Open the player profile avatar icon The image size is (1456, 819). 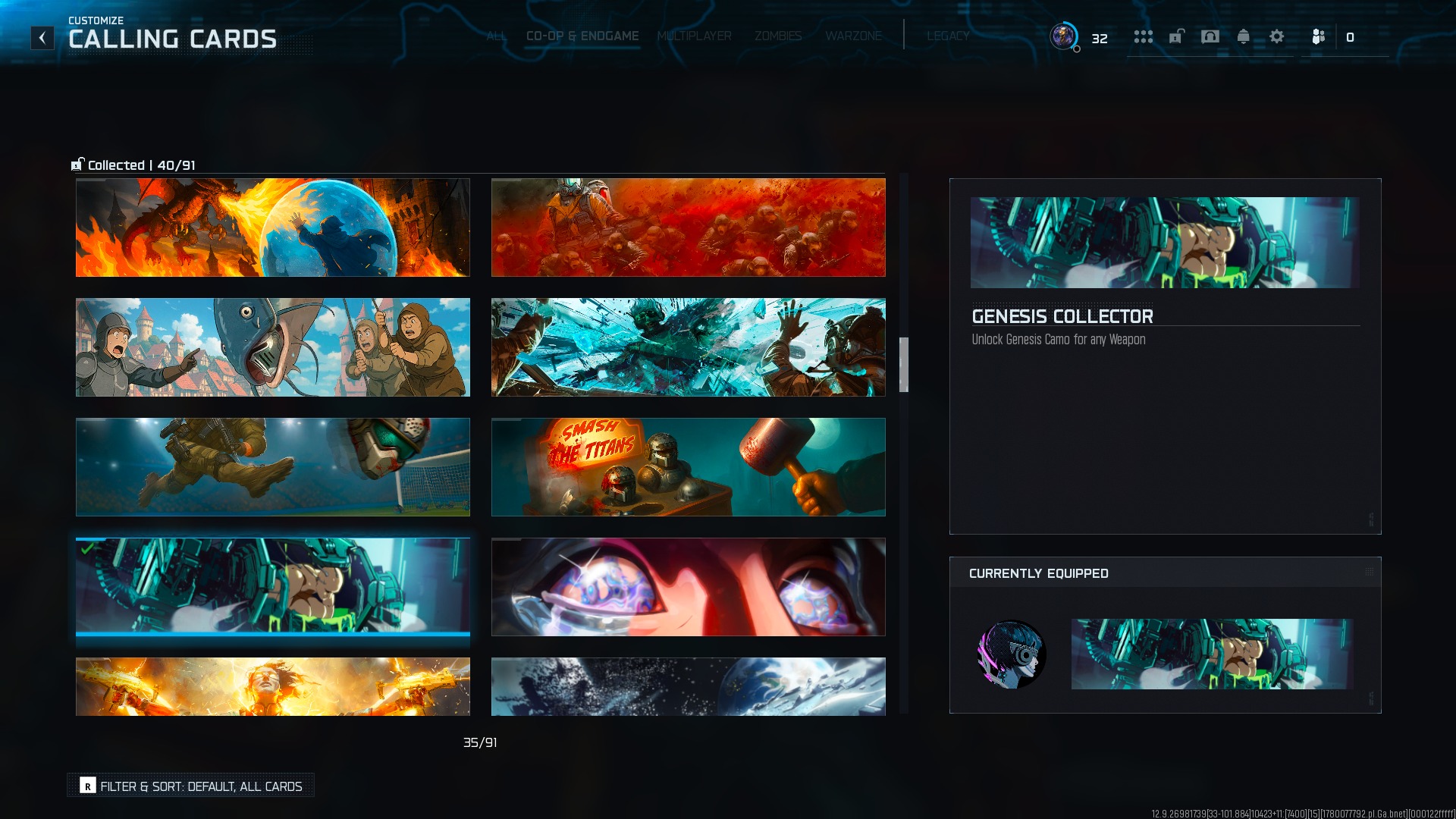(x=1063, y=36)
